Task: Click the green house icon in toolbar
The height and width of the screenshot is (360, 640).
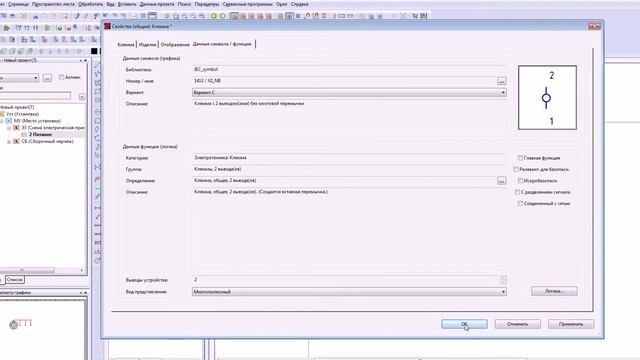Action: tap(7, 28)
